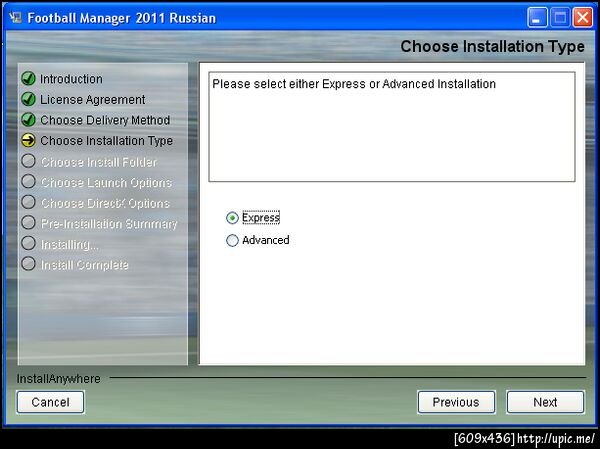This screenshot has height=449, width=600.
Task: Cancel the installation
Action: [x=51, y=402]
